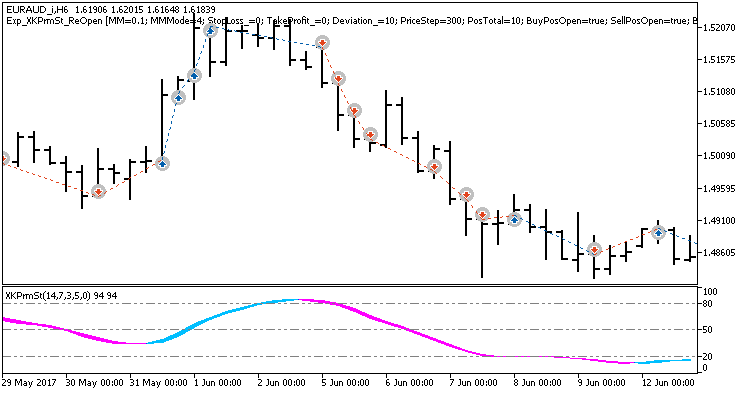The height and width of the screenshot is (394, 750).
Task: Select the third sell arrow after 5 Jun 00:00
Action: [x=354, y=111]
